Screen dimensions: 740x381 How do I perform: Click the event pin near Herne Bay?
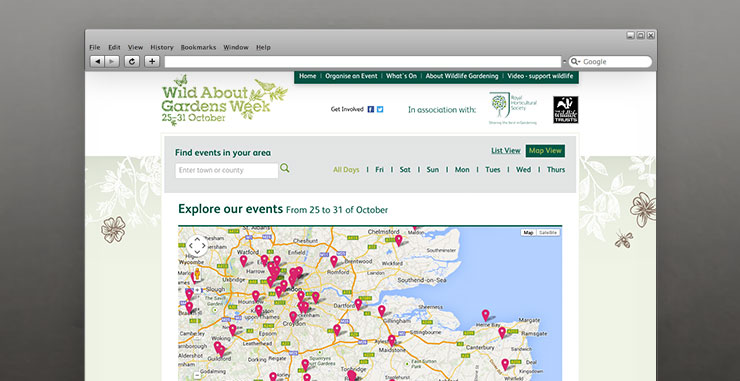(485, 315)
